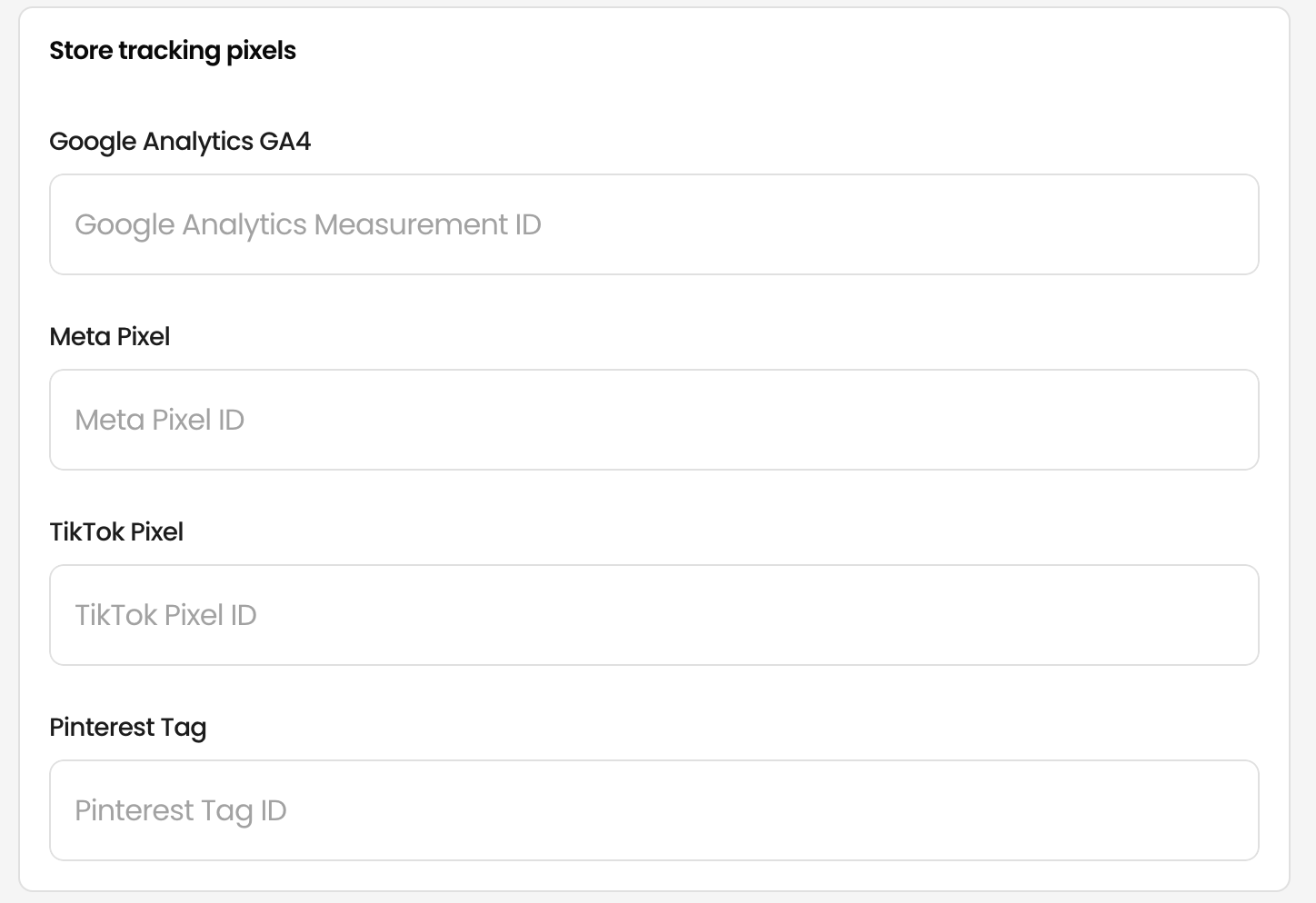Choose the input under Google Analytics GA4
Image resolution: width=1316 pixels, height=903 pixels.
pyautogui.click(x=653, y=224)
